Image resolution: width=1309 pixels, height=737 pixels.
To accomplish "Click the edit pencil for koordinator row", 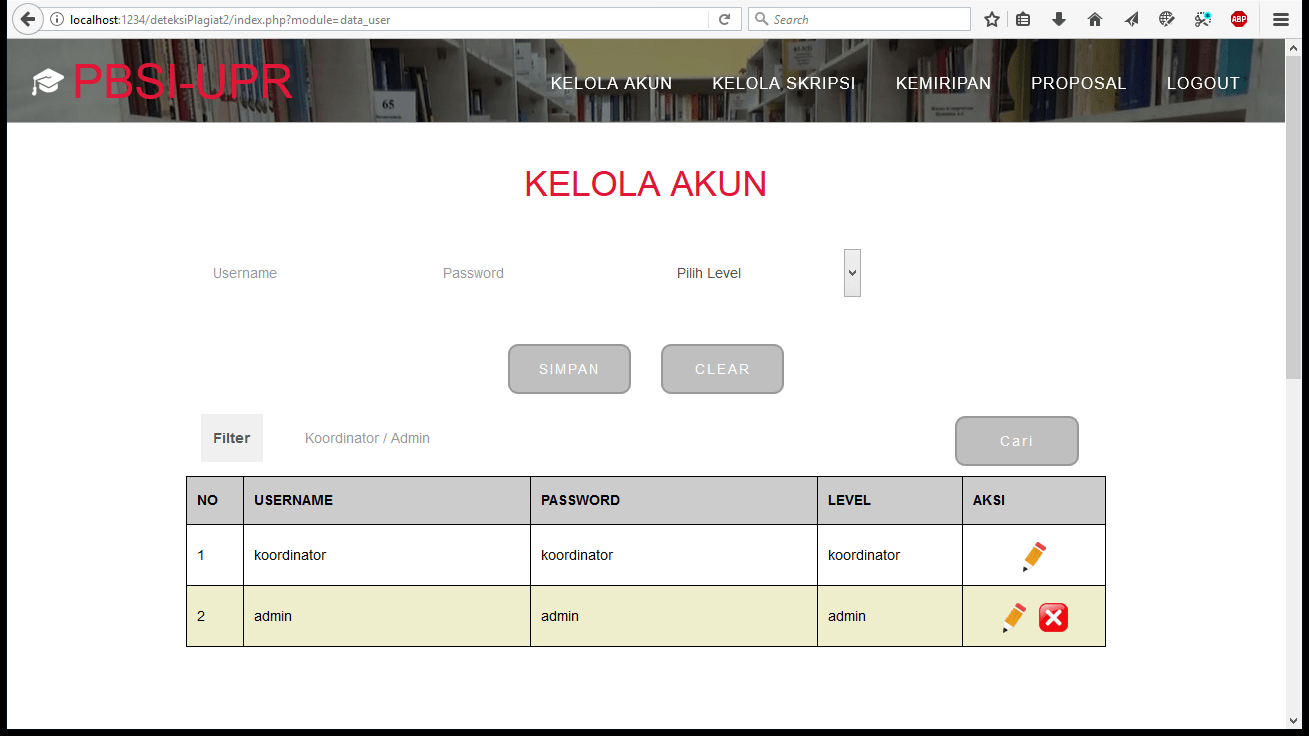I will pos(1034,556).
